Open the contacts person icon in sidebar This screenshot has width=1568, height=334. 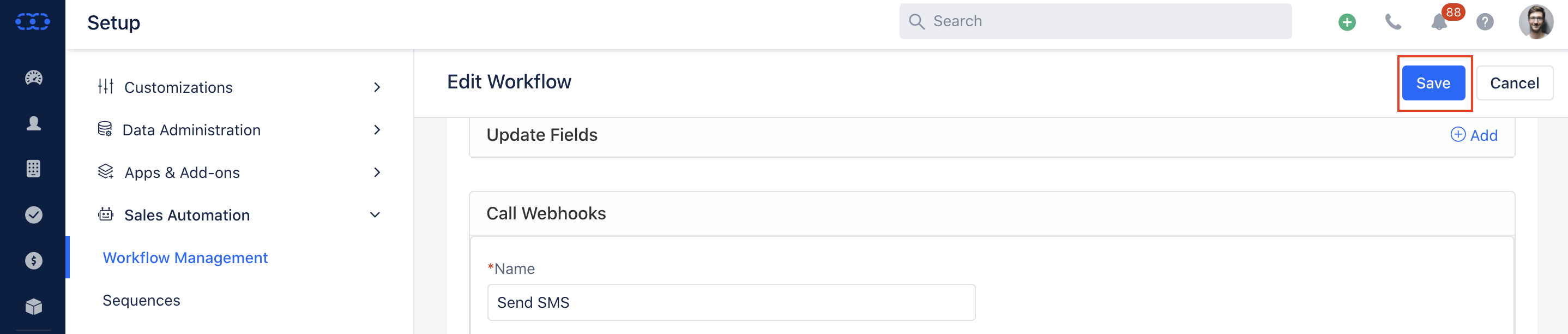click(33, 123)
